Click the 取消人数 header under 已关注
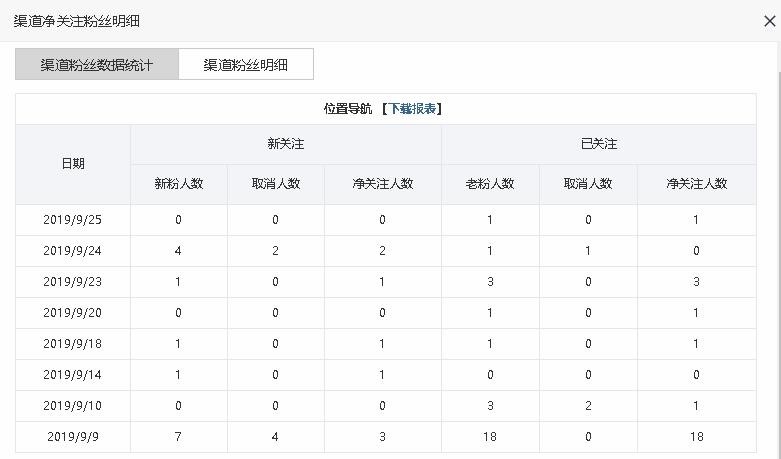The width and height of the screenshot is (781, 459). pos(588,184)
